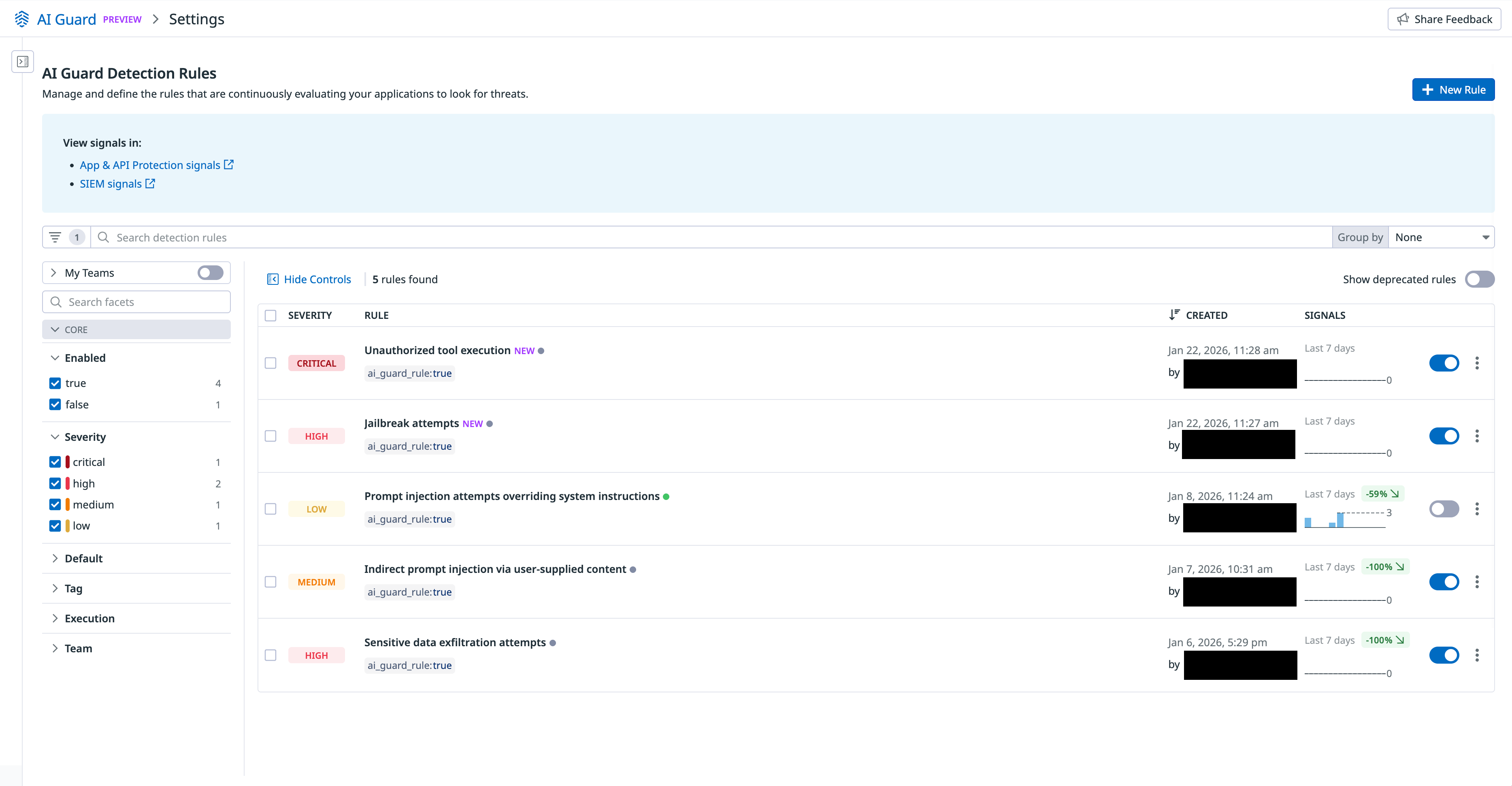Viewport: 1512px width, 786px height.
Task: Click the New Rule button
Action: coord(1453,90)
